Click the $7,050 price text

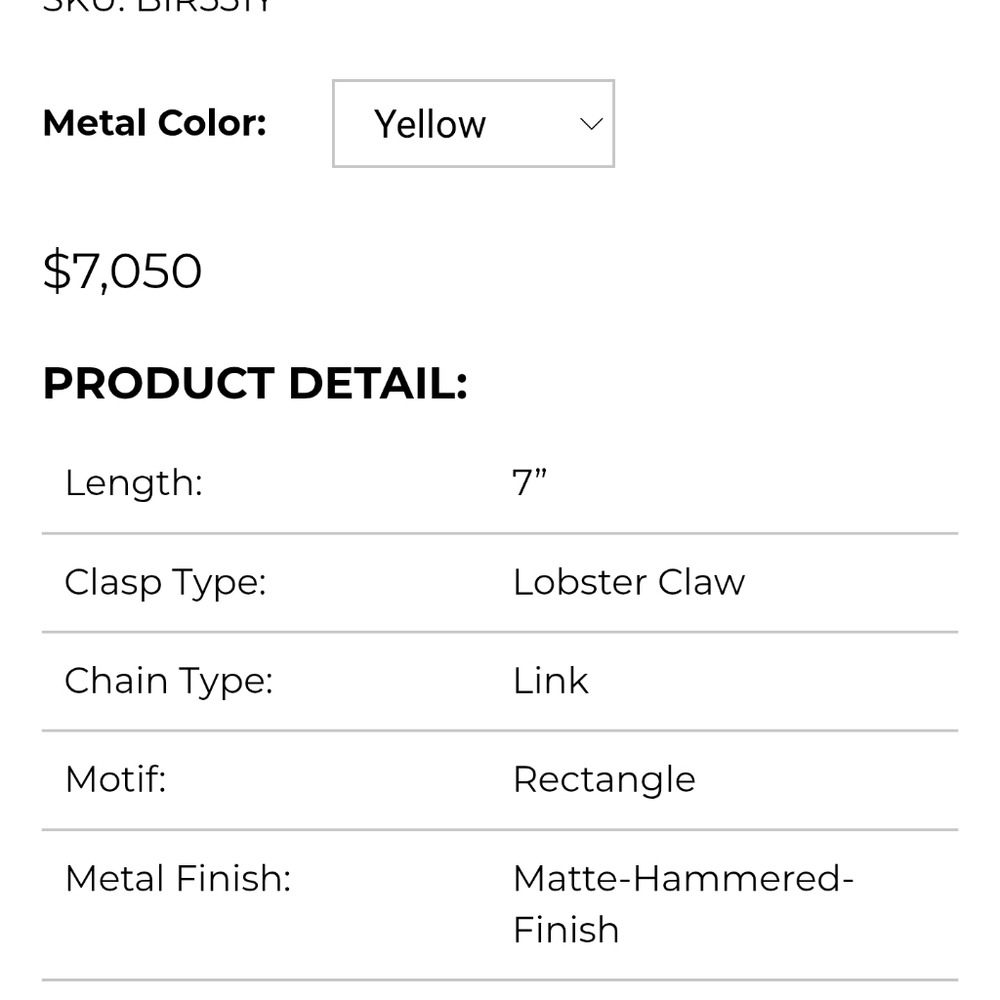(x=122, y=271)
